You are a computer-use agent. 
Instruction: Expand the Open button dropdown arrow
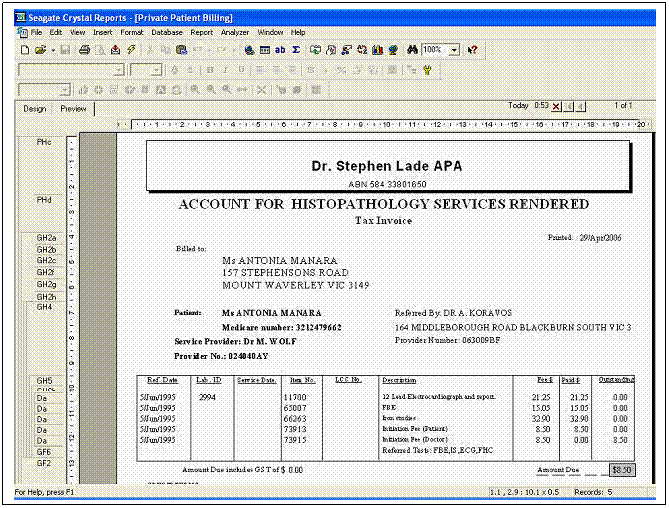pyautogui.click(x=53, y=50)
